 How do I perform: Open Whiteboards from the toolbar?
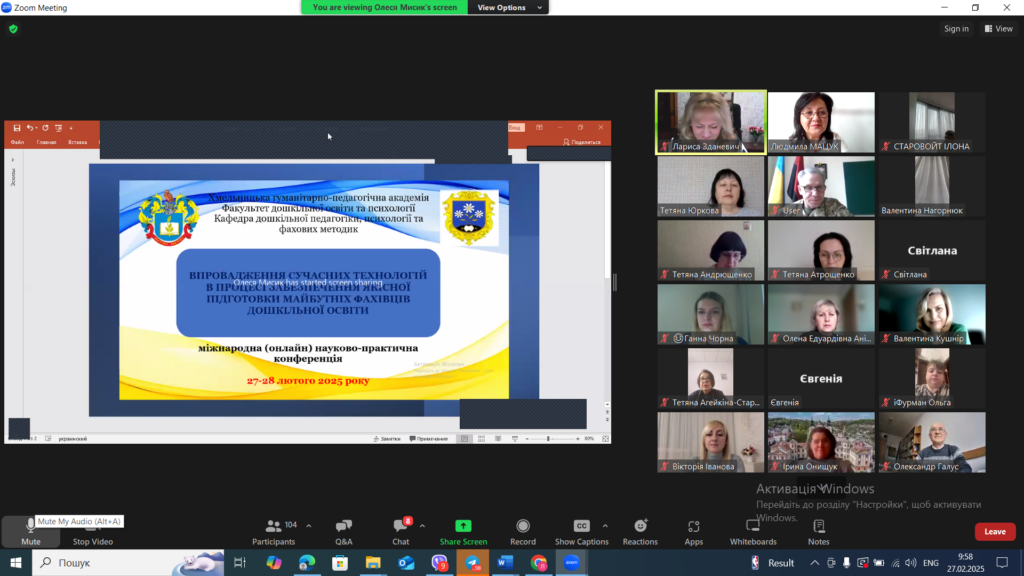coord(753,531)
